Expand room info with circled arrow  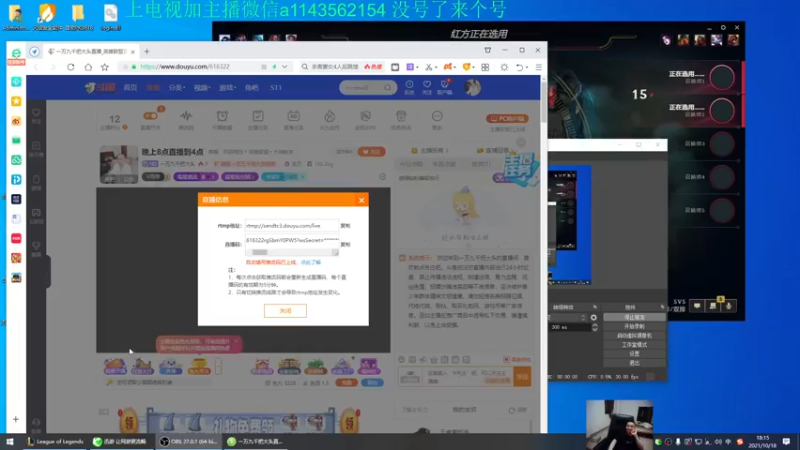[383, 177]
